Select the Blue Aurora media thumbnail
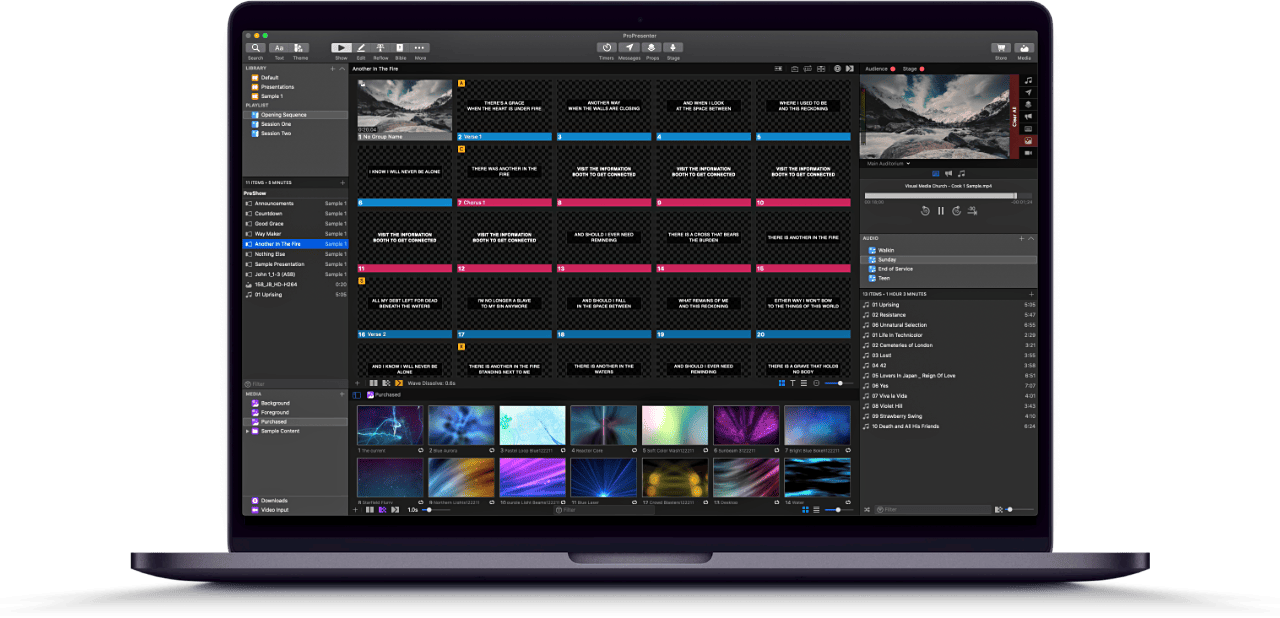This screenshot has height=618, width=1280. (461, 424)
